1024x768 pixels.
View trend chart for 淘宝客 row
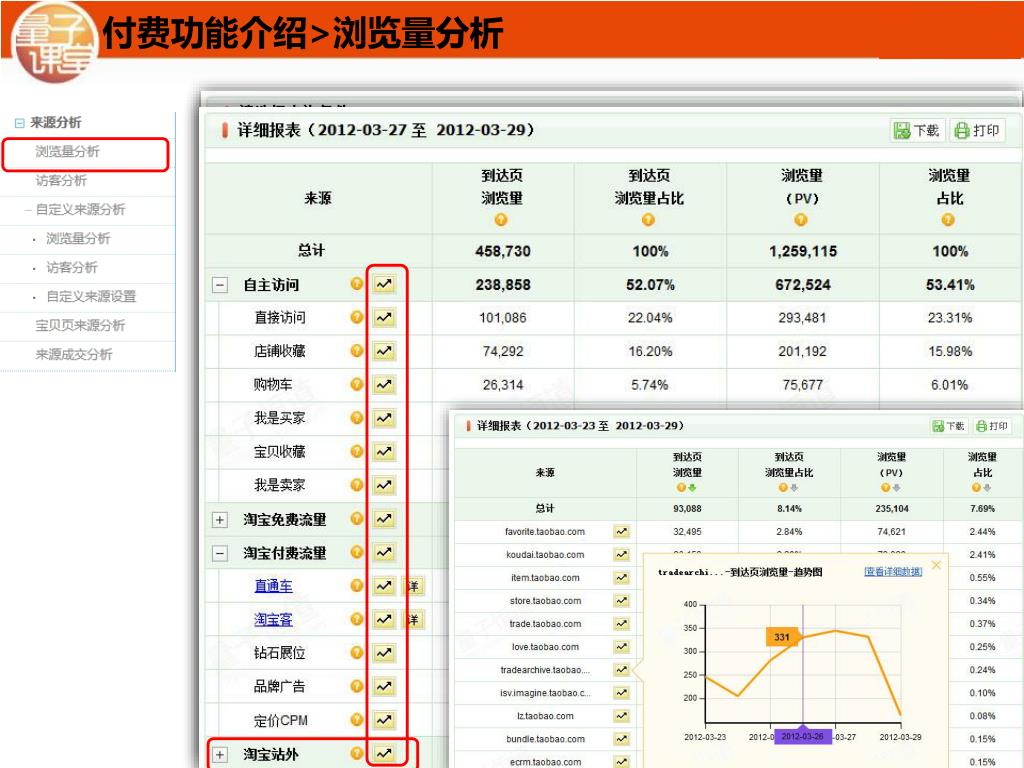(384, 619)
